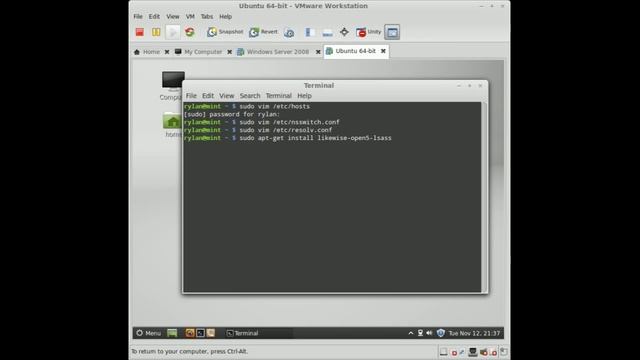Expand the system tray up arrow
Viewport: 640px width, 360px height.
point(411,333)
